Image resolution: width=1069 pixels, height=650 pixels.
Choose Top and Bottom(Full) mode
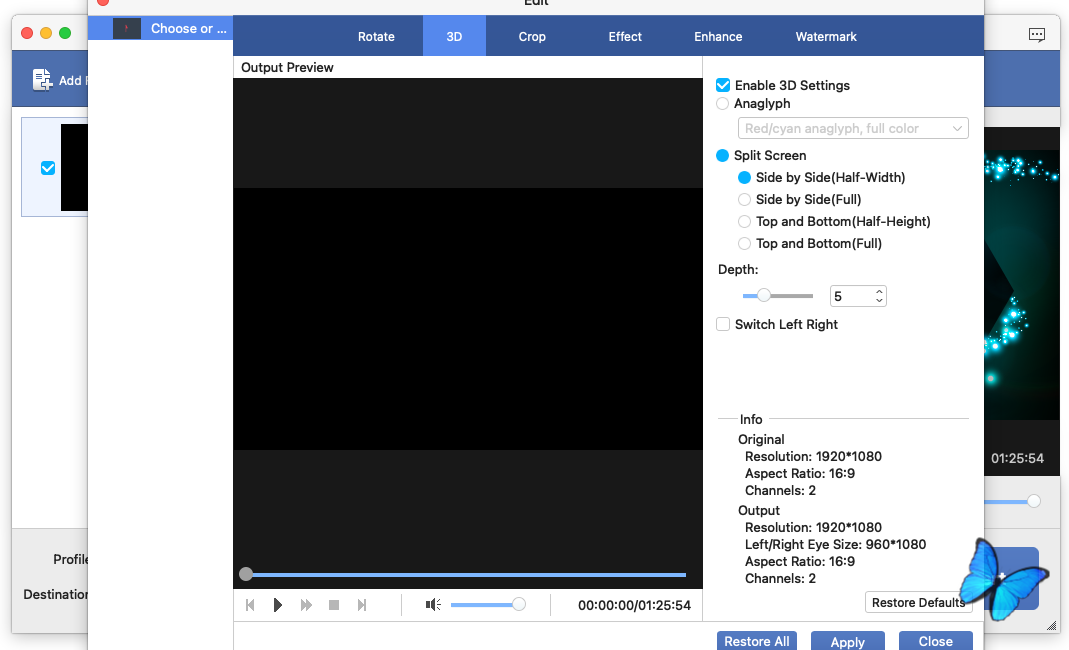coord(744,243)
